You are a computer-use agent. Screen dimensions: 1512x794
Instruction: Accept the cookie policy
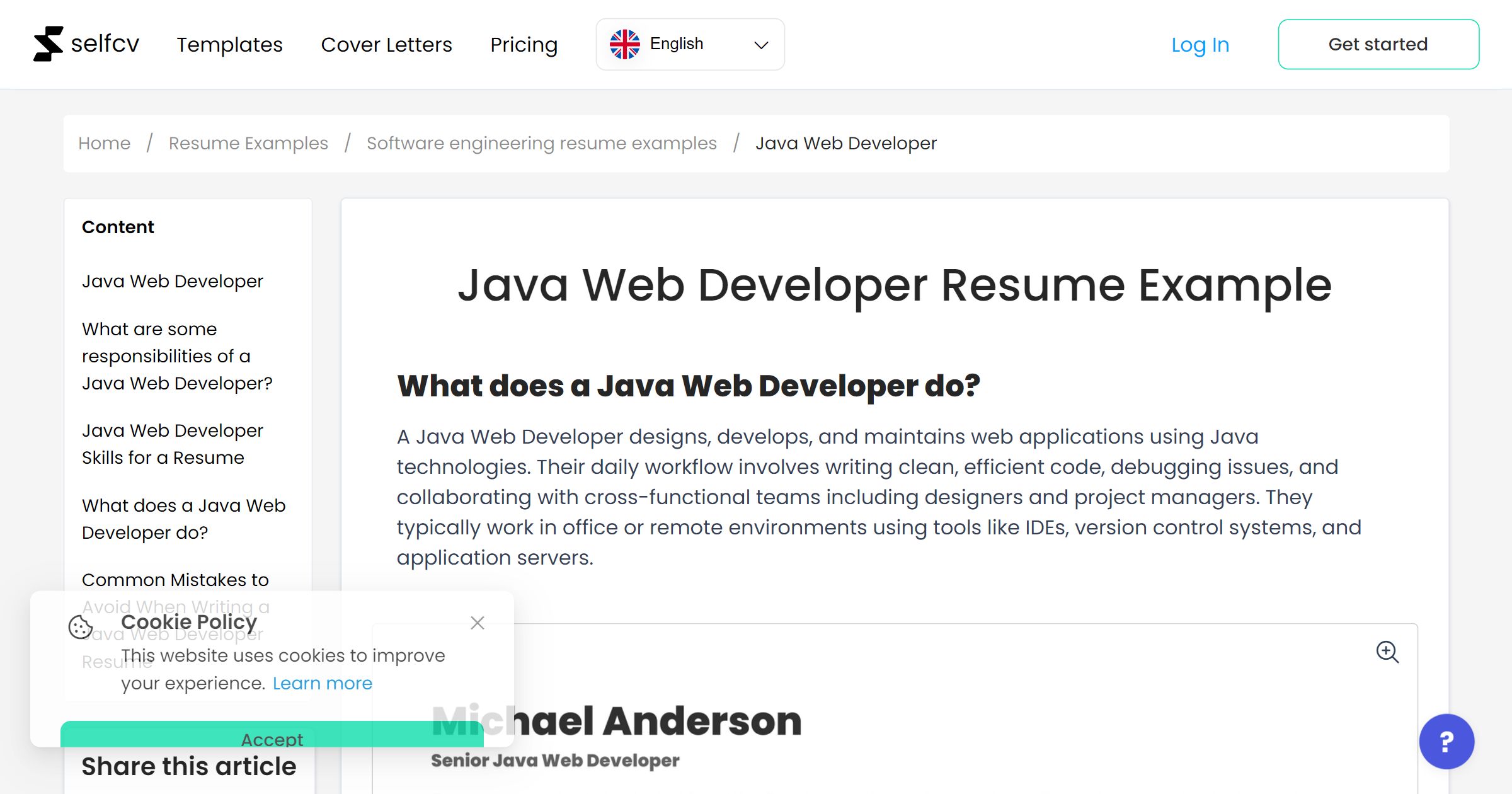272,735
